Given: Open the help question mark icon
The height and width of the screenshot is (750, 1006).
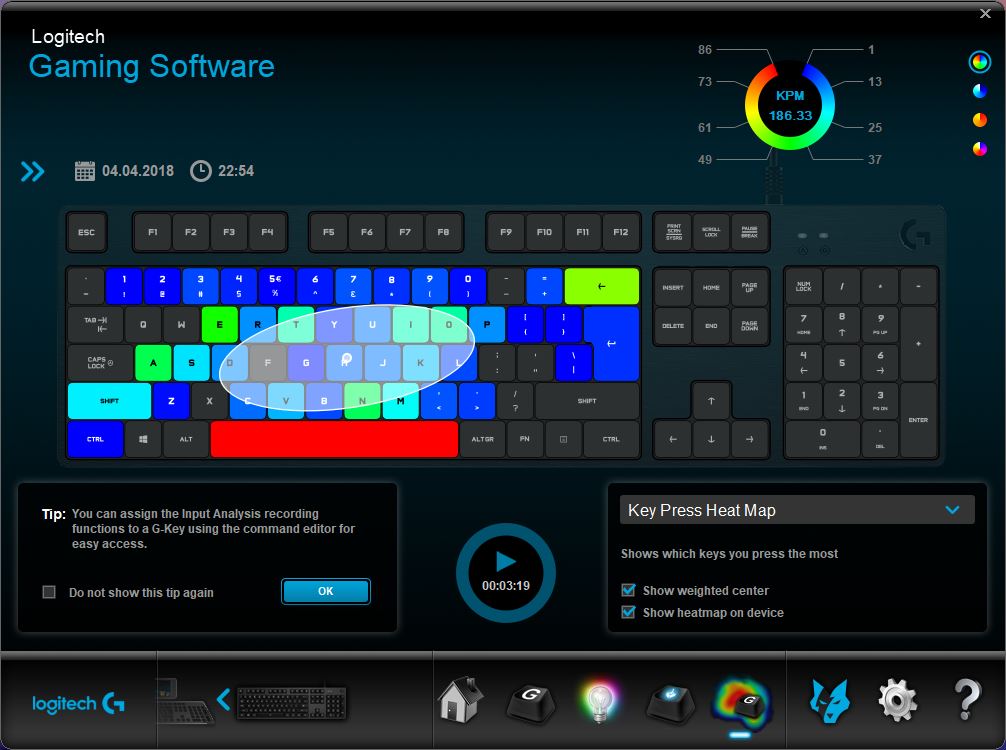Looking at the screenshot, I should (x=966, y=700).
